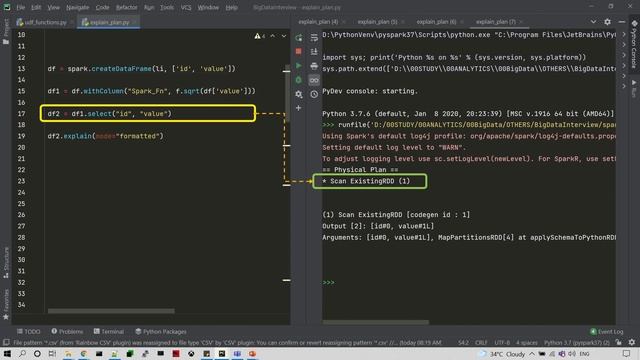Execute current statement with green play icon
The width and height of the screenshot is (640, 360).
tap(299, 65)
